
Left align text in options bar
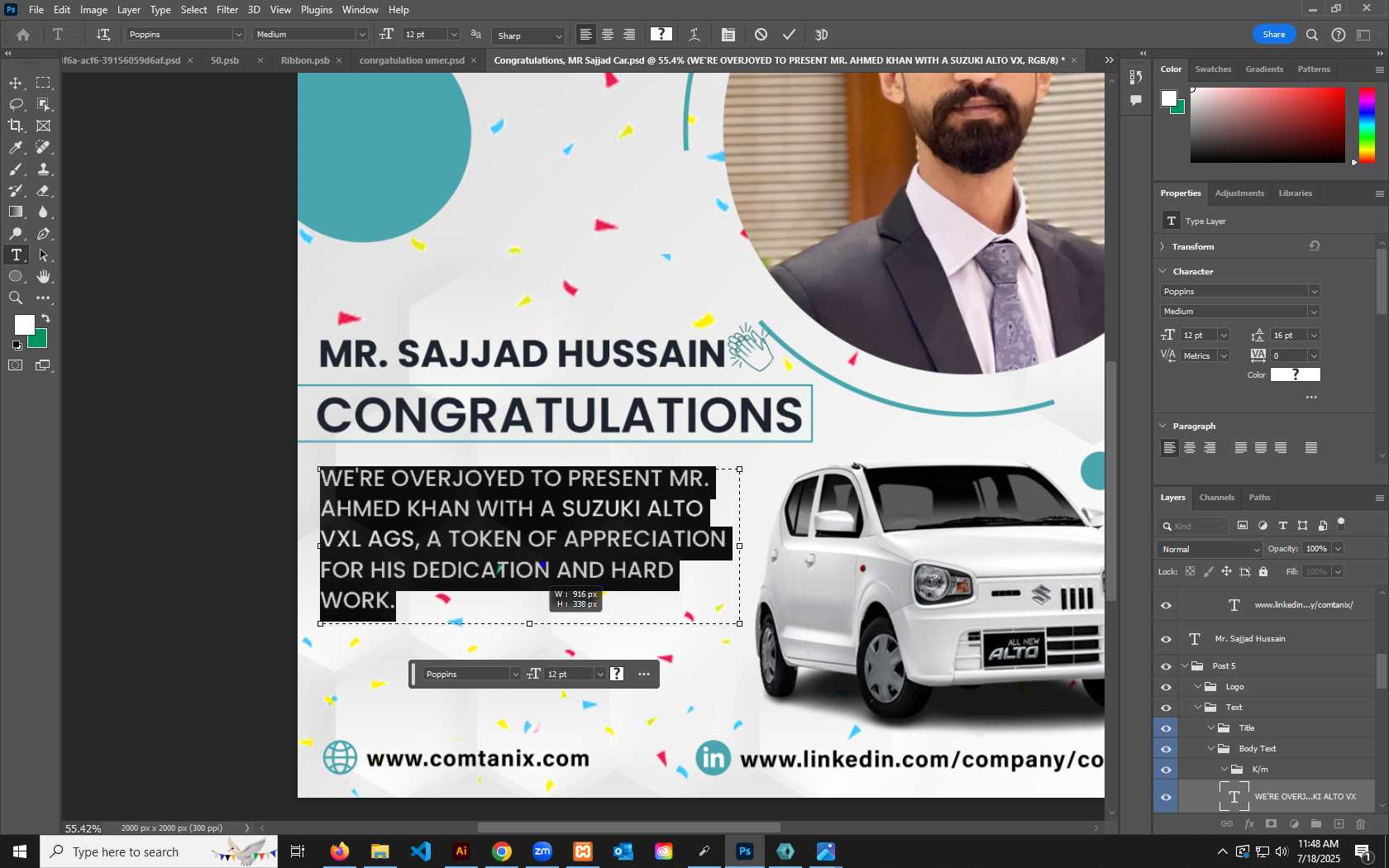click(585, 35)
